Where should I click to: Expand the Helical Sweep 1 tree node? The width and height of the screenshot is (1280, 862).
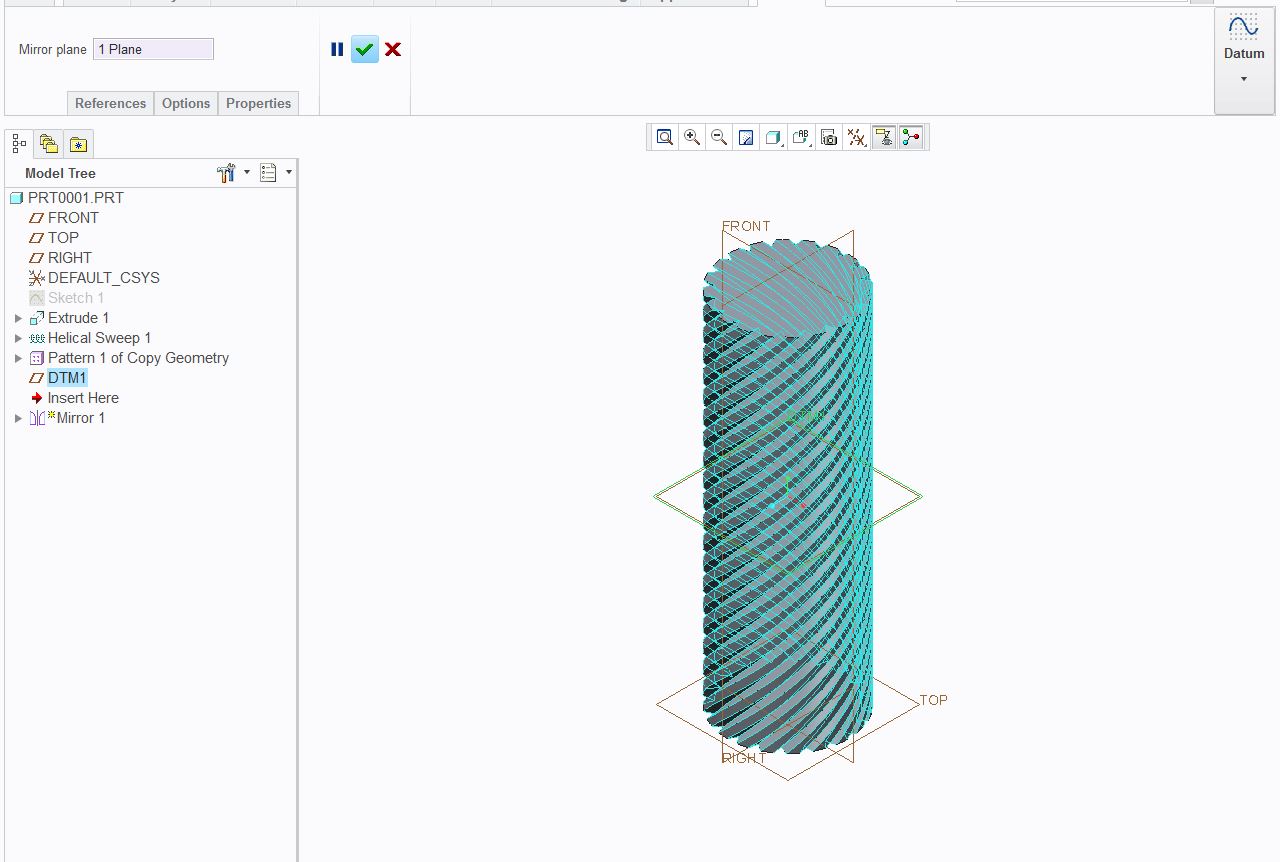tap(18, 338)
